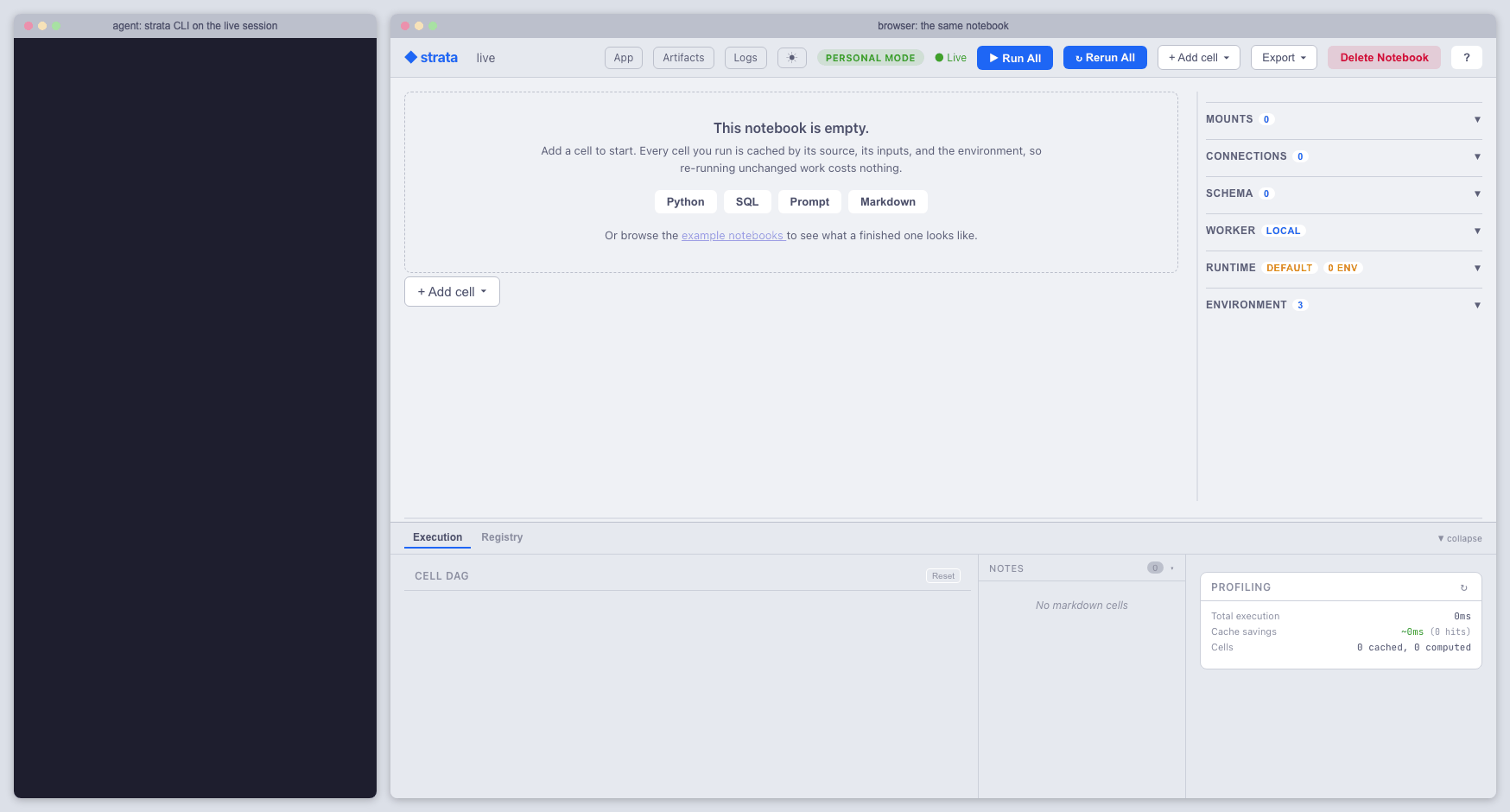Follow the example notebooks link
The height and width of the screenshot is (812, 1510).
733,236
